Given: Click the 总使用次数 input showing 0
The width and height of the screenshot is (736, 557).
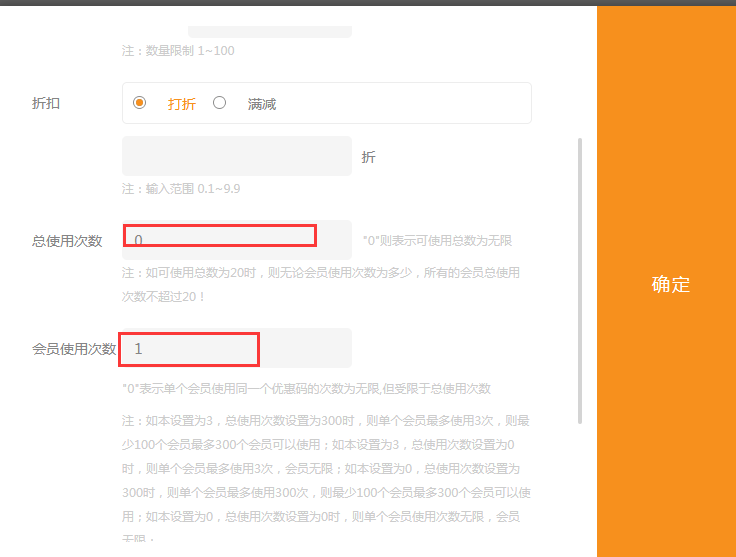Looking at the screenshot, I should point(237,240).
